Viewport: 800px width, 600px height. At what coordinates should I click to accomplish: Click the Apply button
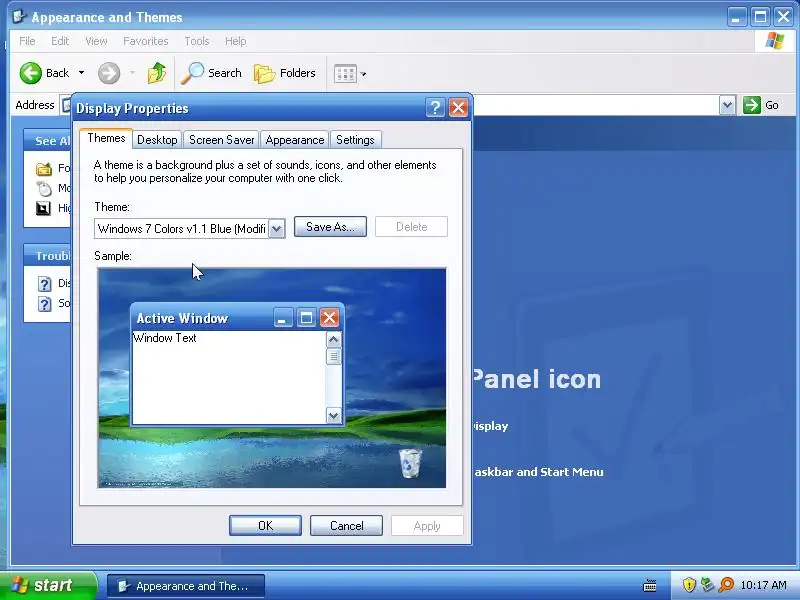(427, 526)
